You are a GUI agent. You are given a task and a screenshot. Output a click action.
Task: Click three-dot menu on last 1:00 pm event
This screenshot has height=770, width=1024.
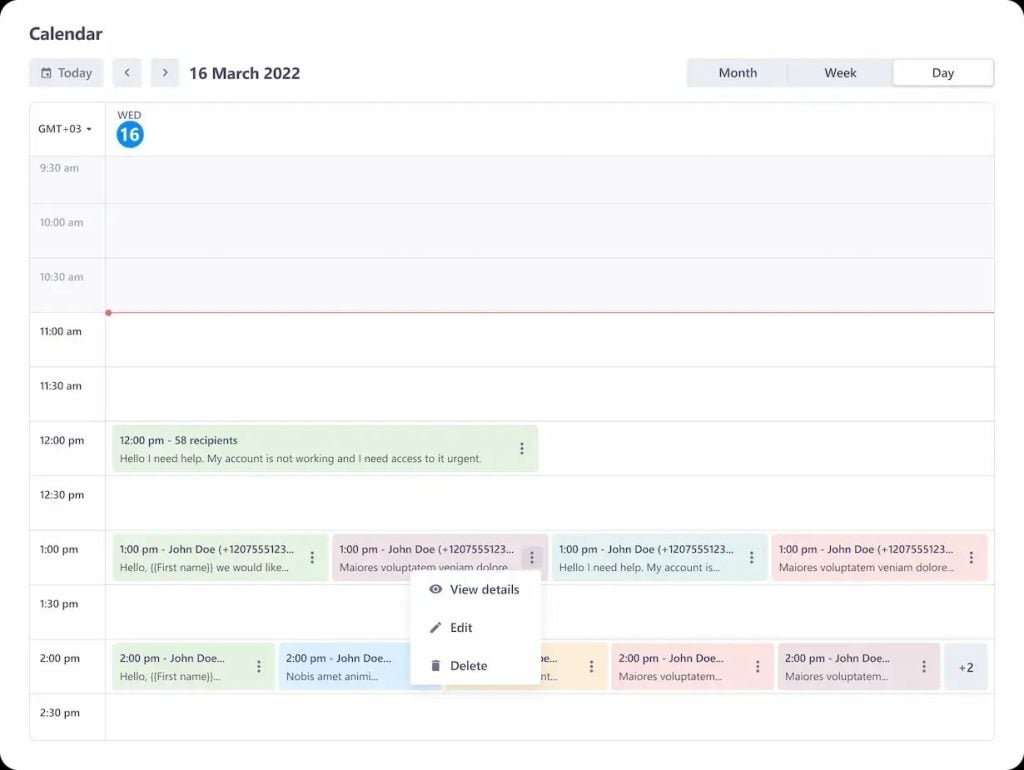970,558
